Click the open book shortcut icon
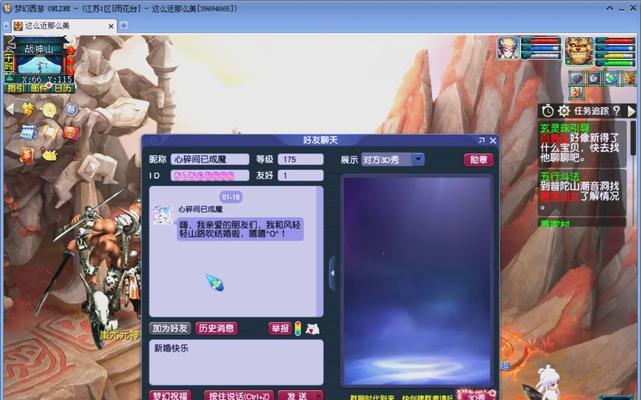The height and width of the screenshot is (400, 641). [x=49, y=133]
